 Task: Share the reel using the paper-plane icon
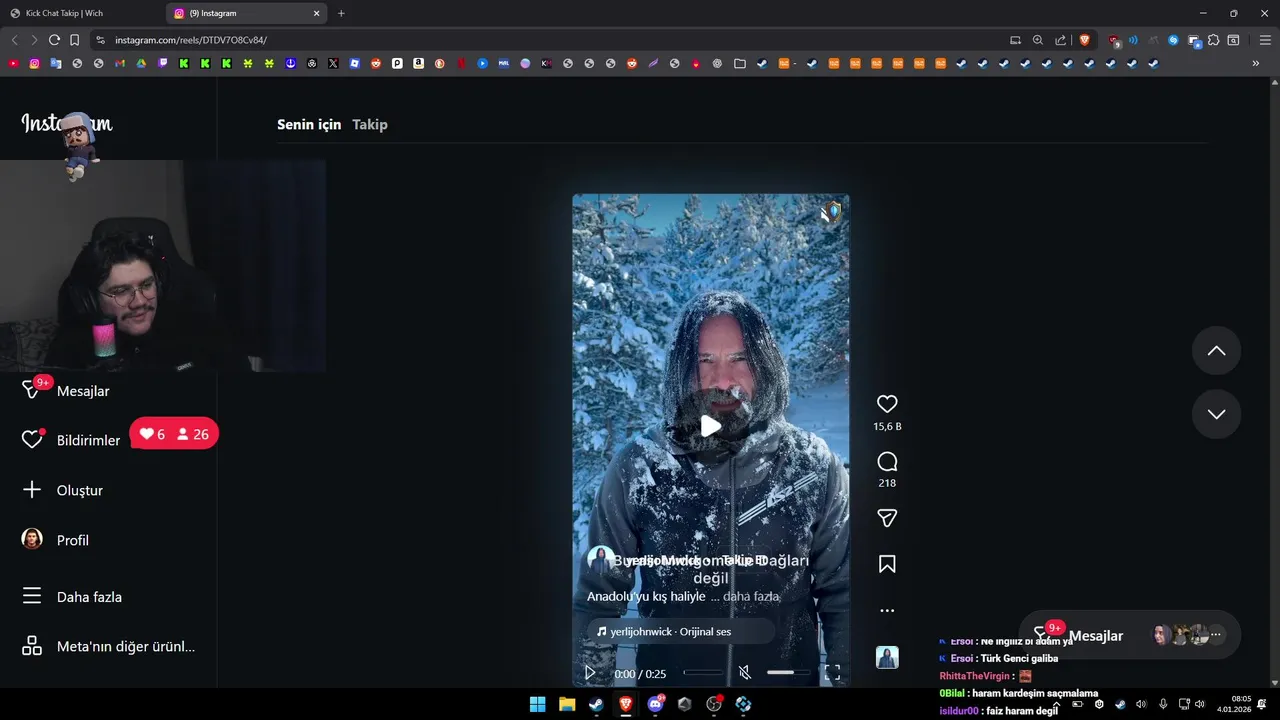(887, 518)
